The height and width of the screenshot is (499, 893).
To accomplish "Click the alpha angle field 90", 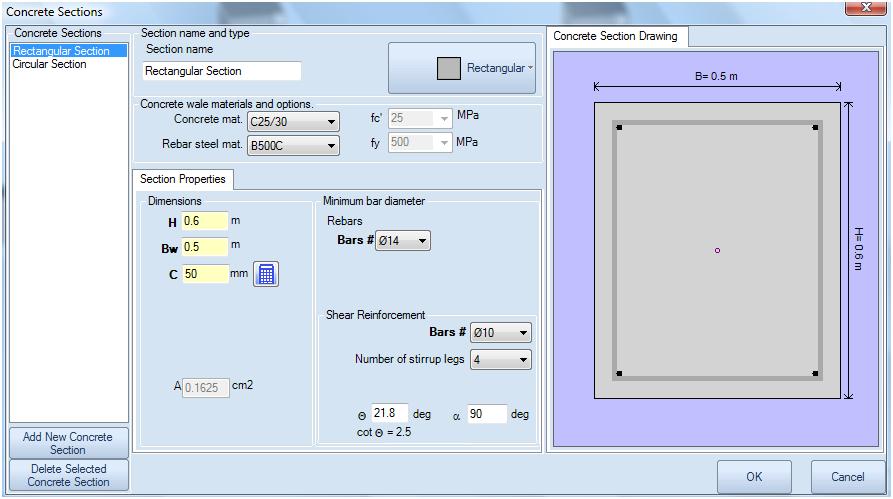I will tap(487, 414).
